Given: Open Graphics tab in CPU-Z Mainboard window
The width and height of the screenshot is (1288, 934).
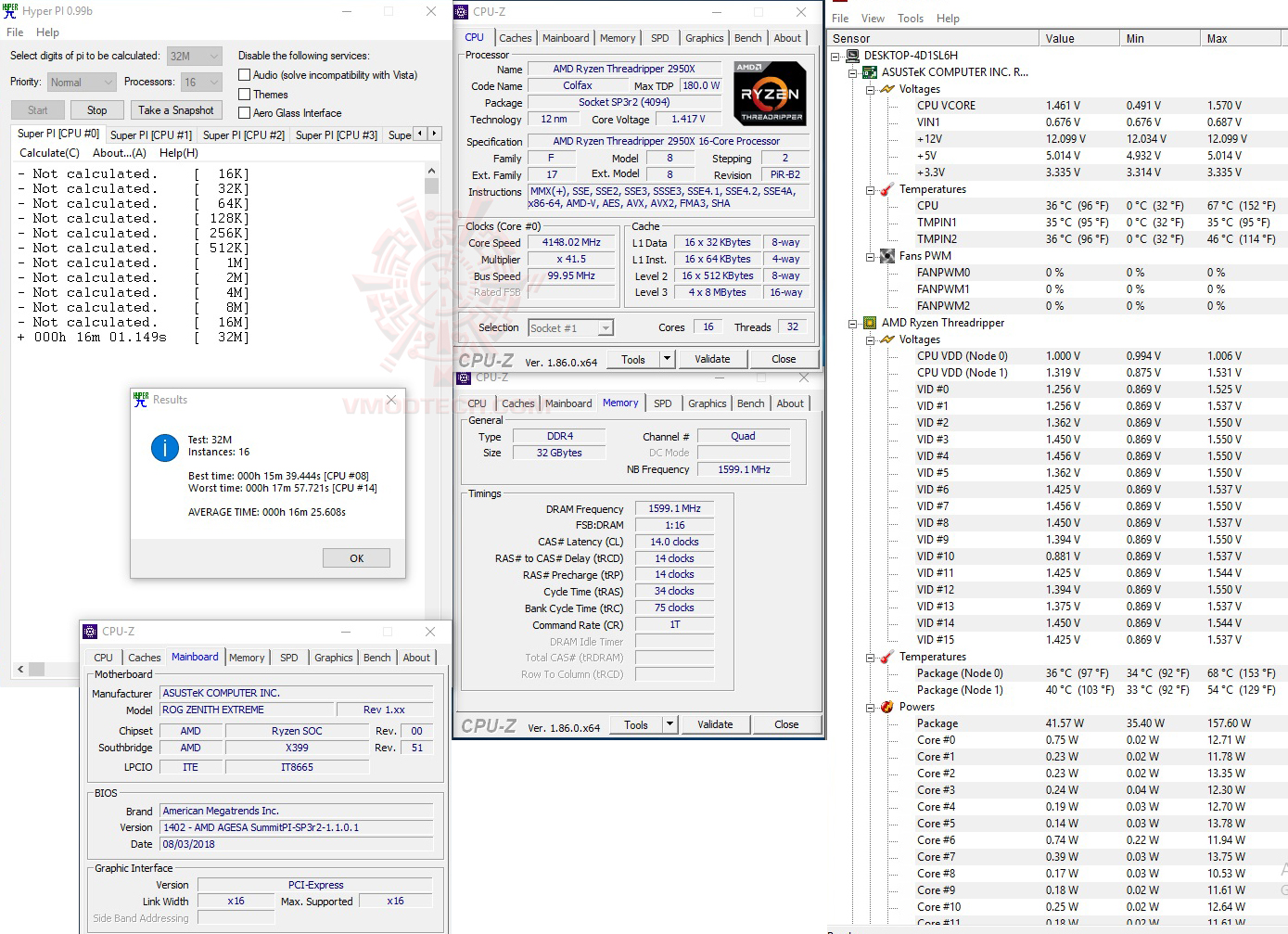Looking at the screenshot, I should [334, 658].
